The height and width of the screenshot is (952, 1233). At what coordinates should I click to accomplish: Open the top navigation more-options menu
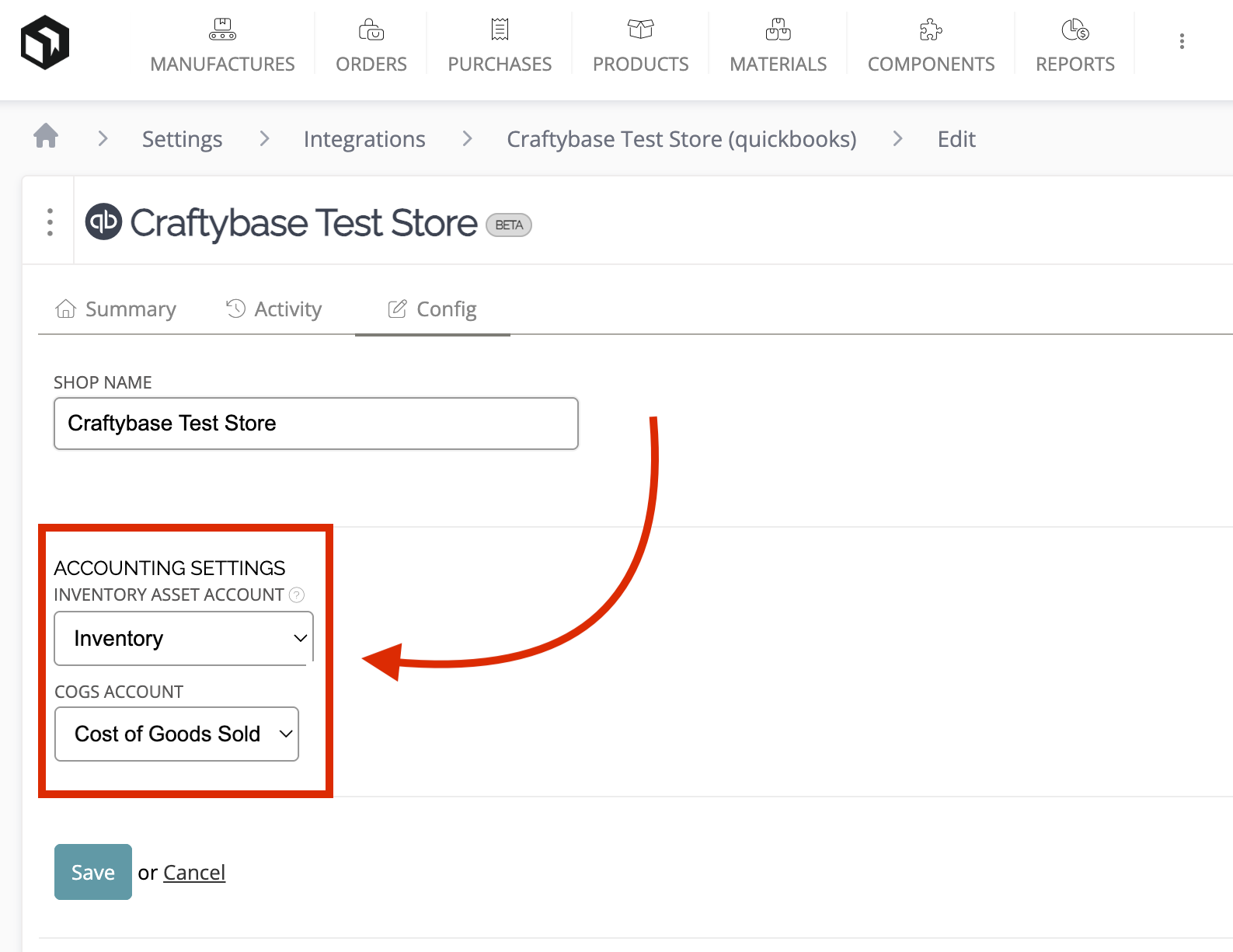1182,41
